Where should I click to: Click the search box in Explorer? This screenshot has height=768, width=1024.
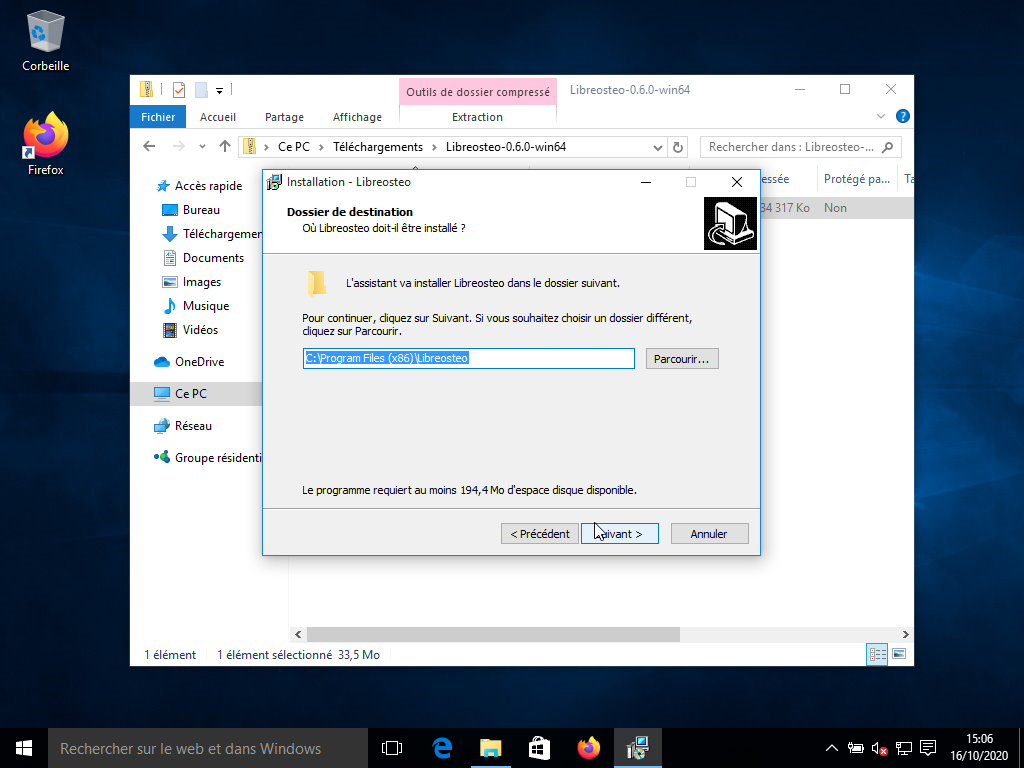click(801, 147)
